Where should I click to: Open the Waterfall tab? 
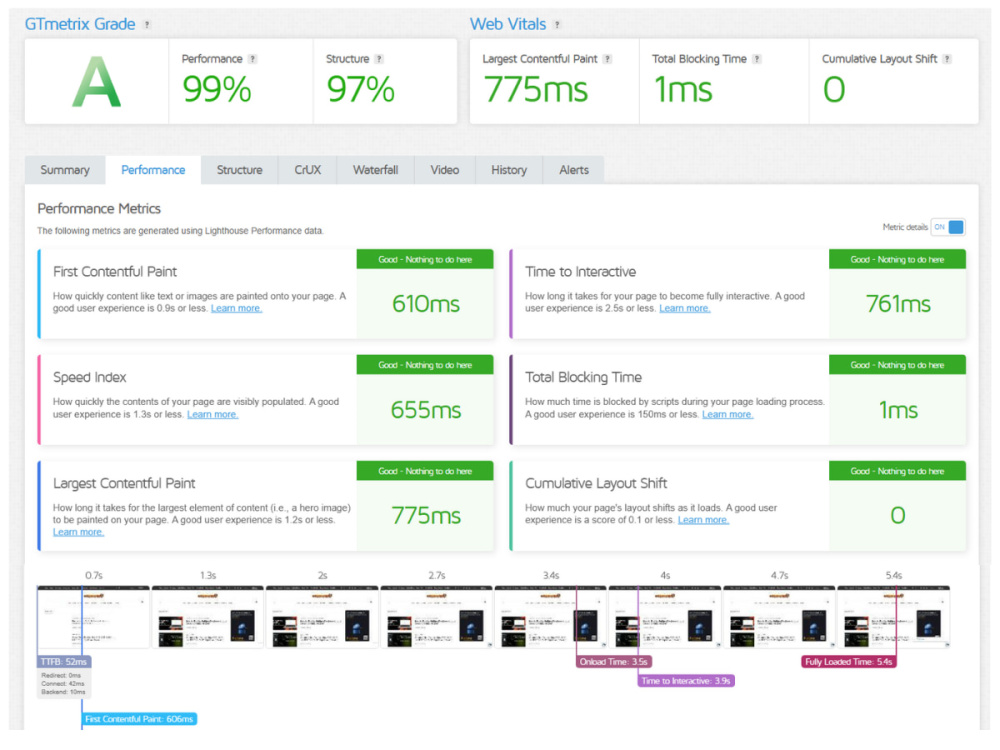click(x=376, y=170)
